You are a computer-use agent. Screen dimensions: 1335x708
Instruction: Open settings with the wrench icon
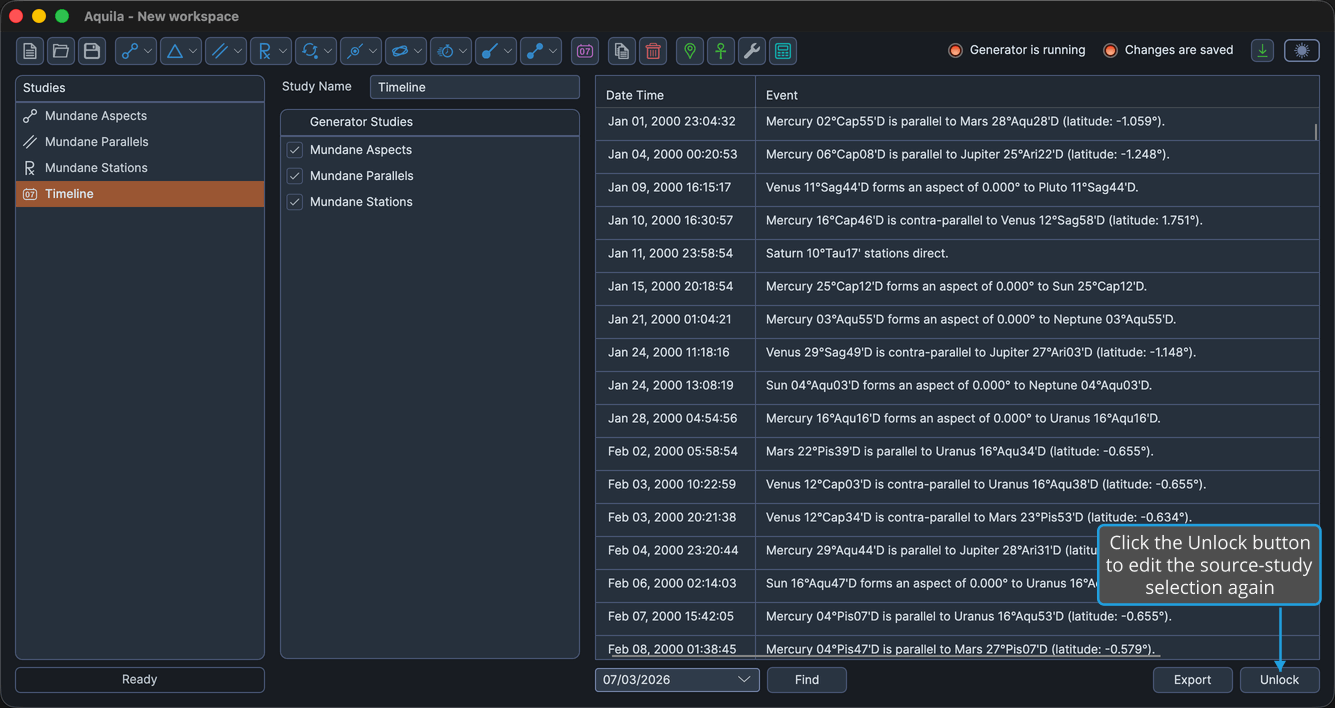pos(752,51)
